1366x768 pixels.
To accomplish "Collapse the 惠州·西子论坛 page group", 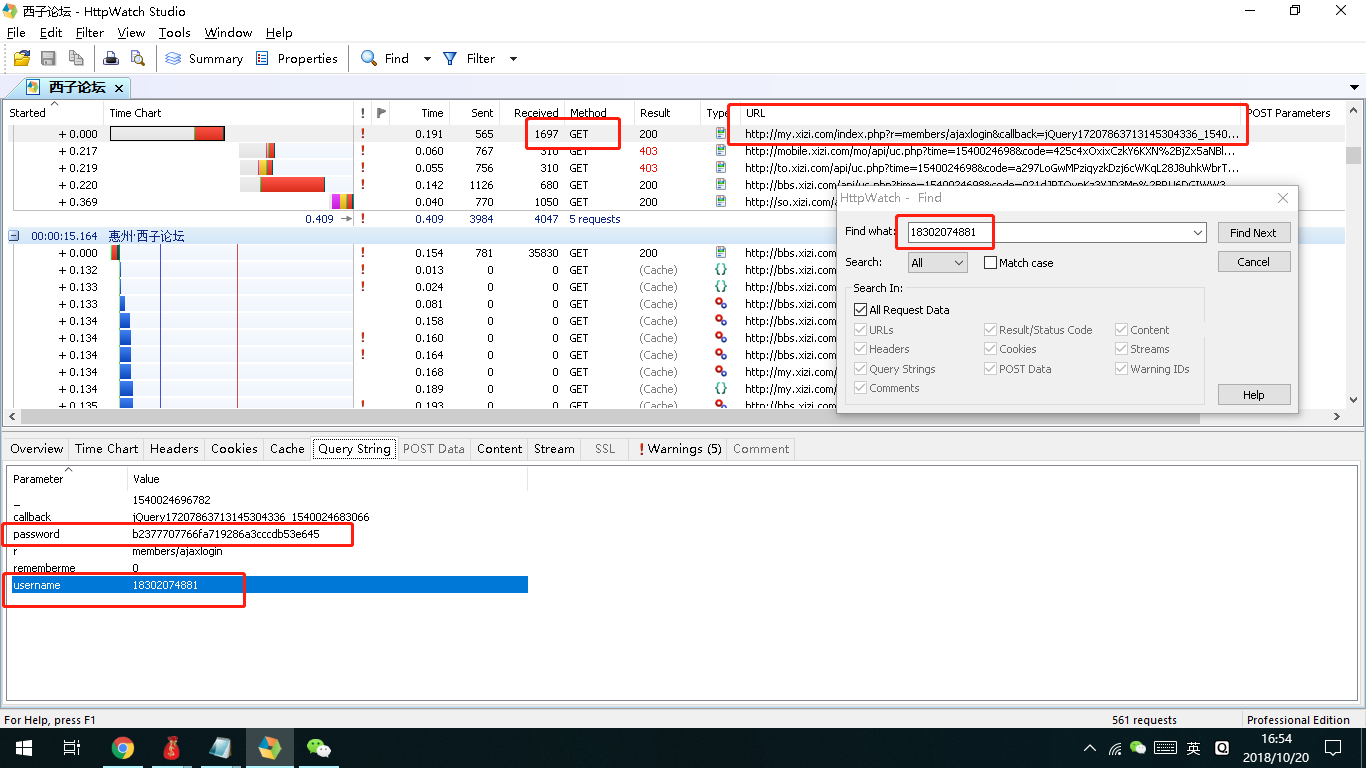I will 15,236.
